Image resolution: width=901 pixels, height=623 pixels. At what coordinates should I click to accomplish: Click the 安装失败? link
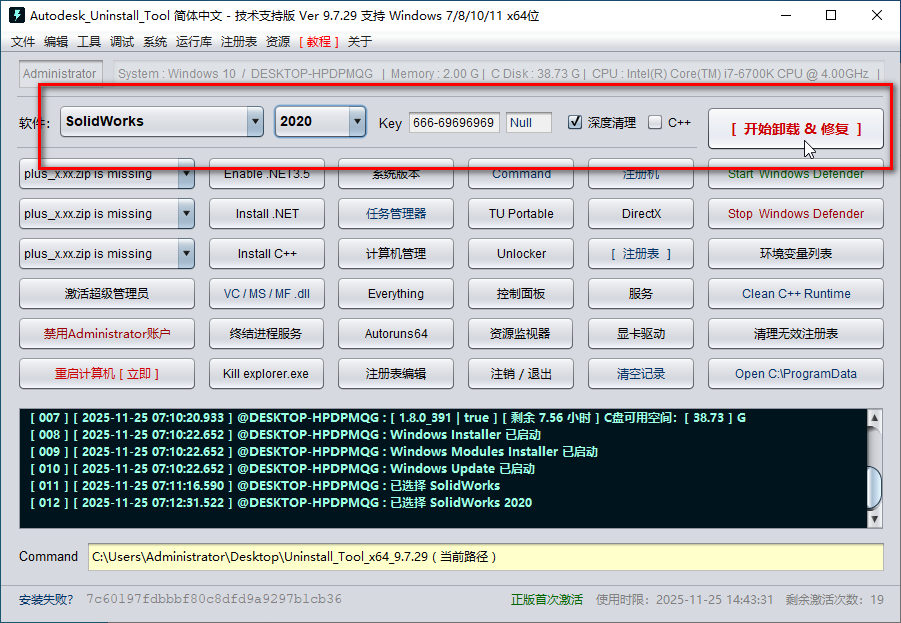[x=46, y=599]
